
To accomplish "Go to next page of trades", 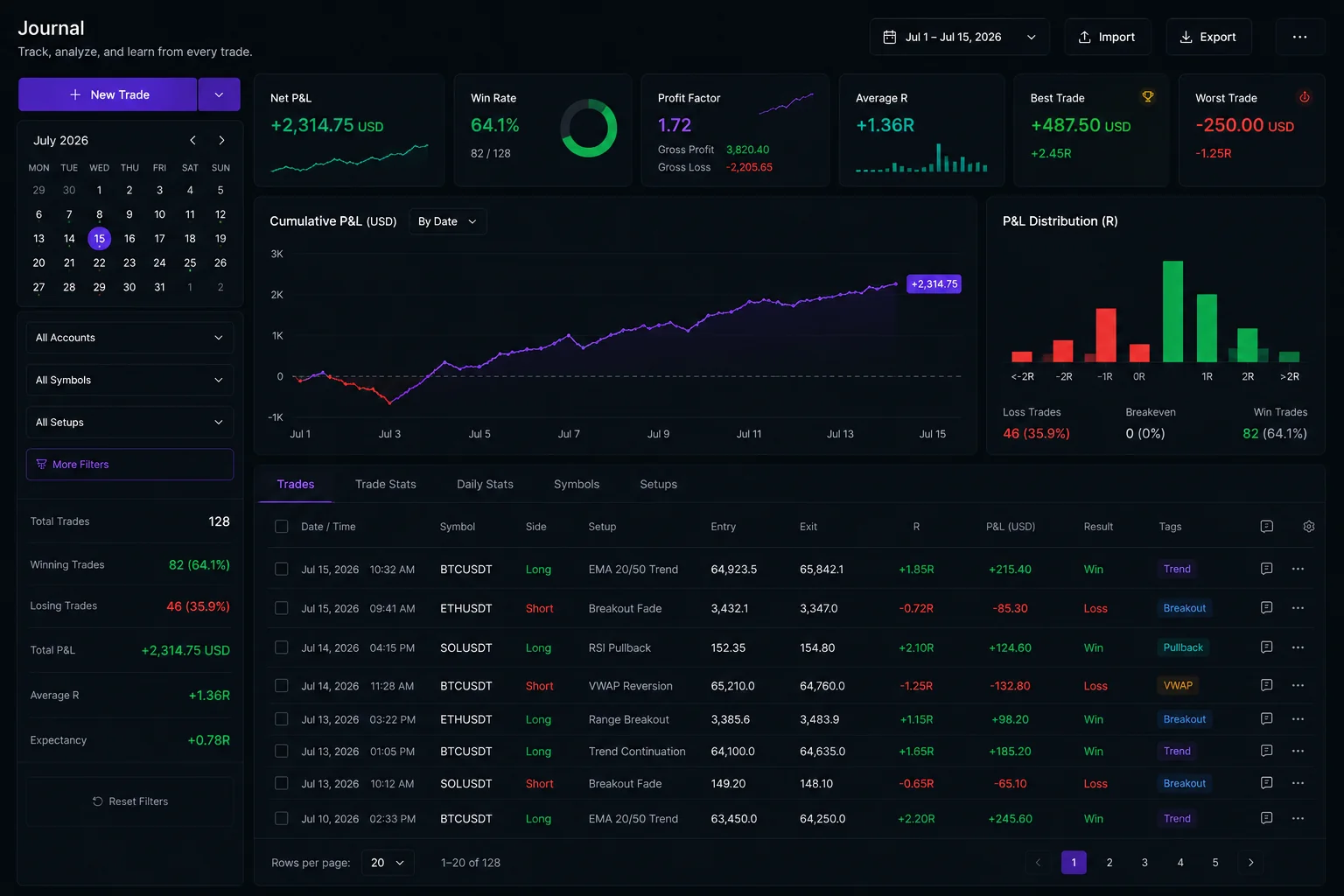I will coord(1250,863).
